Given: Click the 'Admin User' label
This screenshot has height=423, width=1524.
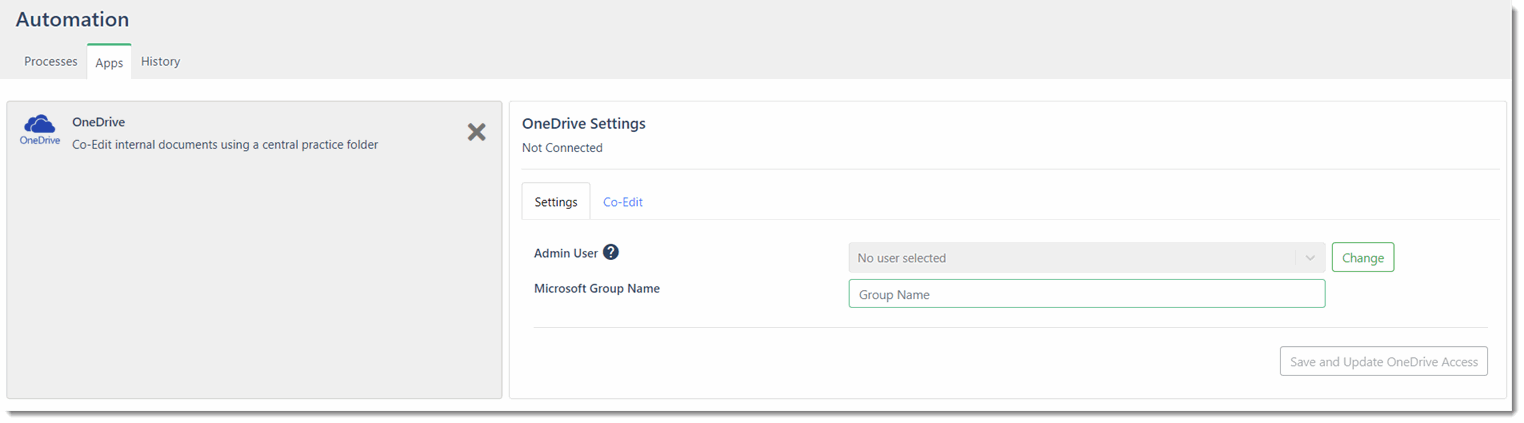Looking at the screenshot, I should point(566,253).
